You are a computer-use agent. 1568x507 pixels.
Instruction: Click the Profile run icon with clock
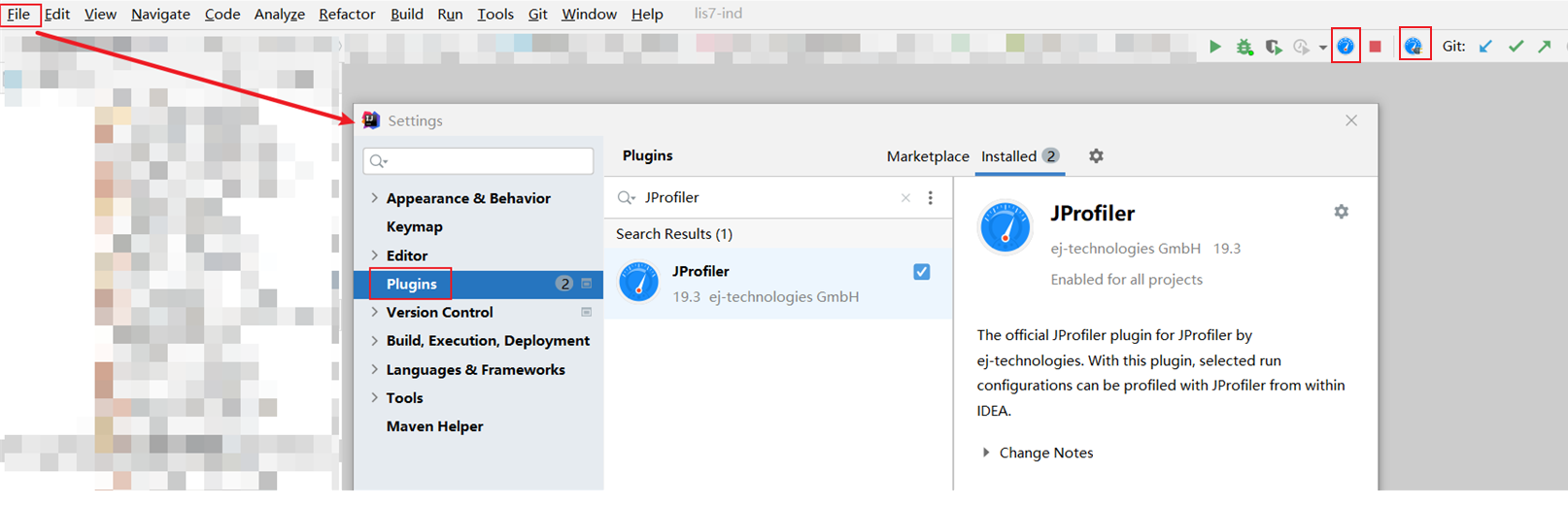click(1301, 47)
